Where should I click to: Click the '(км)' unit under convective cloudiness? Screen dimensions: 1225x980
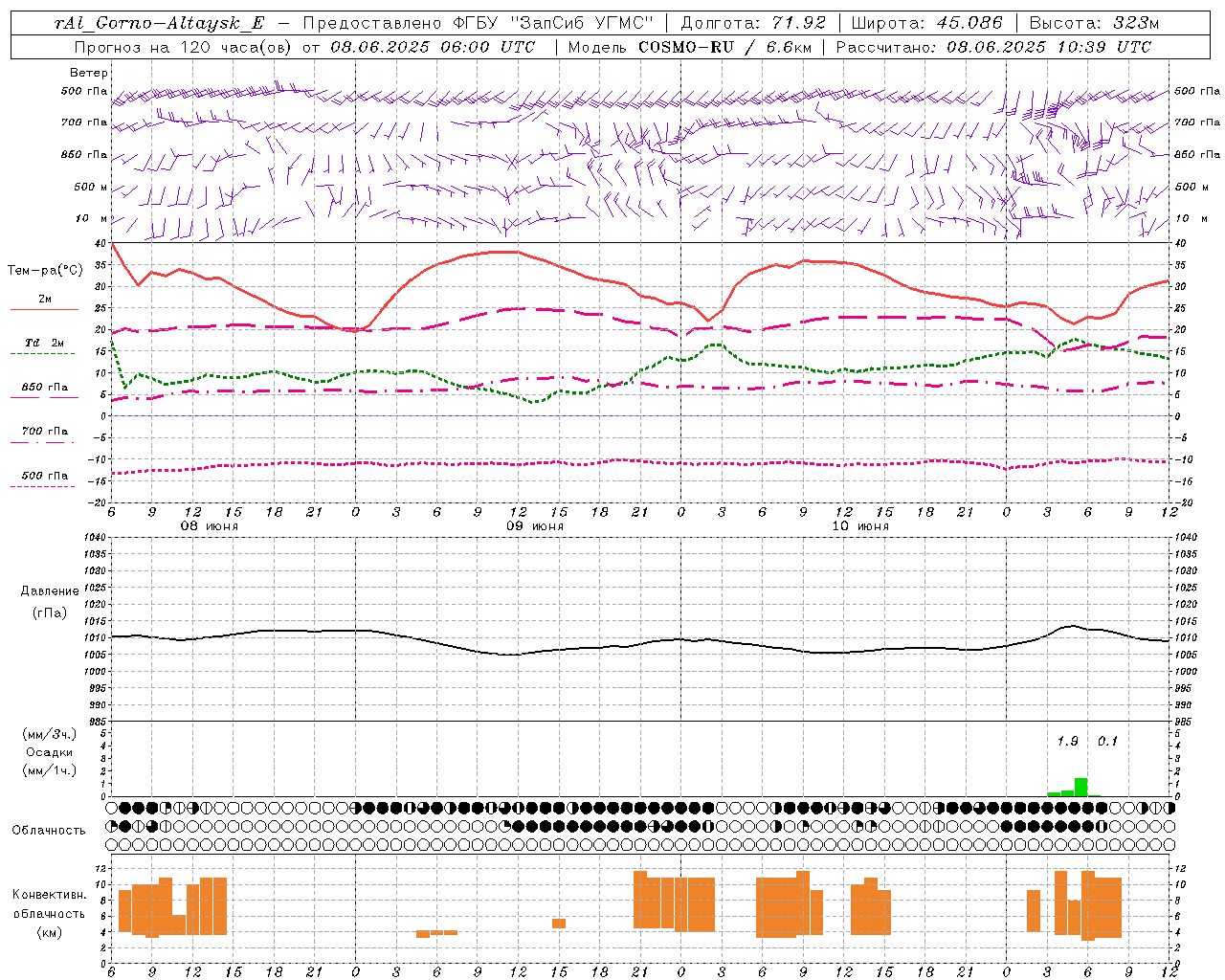[x=50, y=932]
